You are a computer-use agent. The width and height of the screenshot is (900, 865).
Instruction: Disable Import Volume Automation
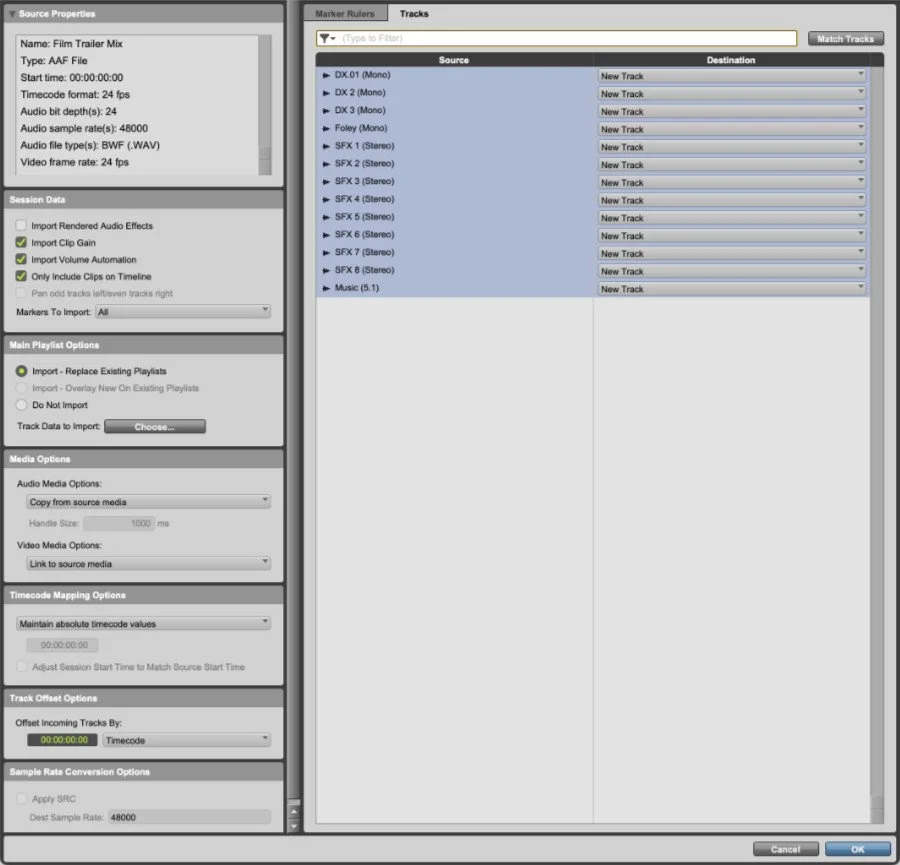pyautogui.click(x=20, y=260)
